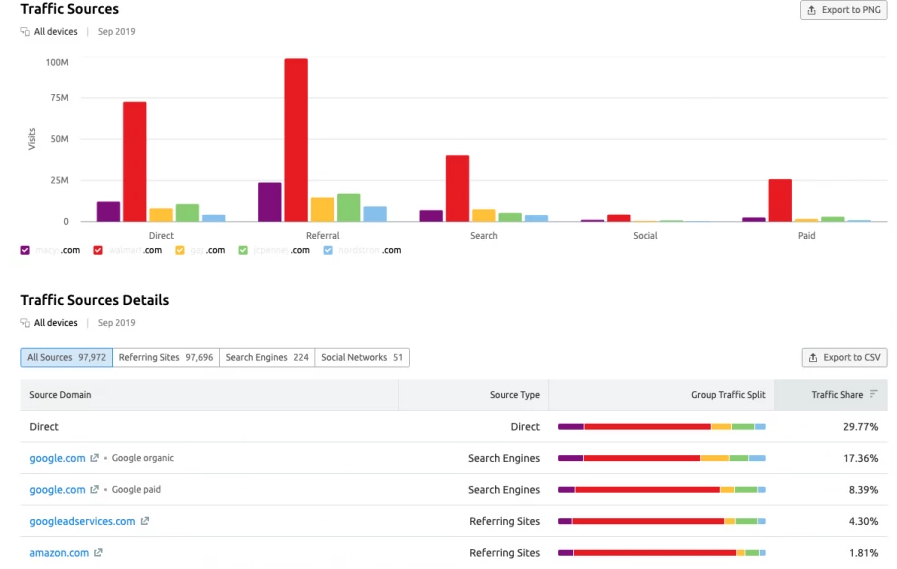Click upload icon on Export to CSV button
Screen dimensions: 897x569
[x=814, y=358]
